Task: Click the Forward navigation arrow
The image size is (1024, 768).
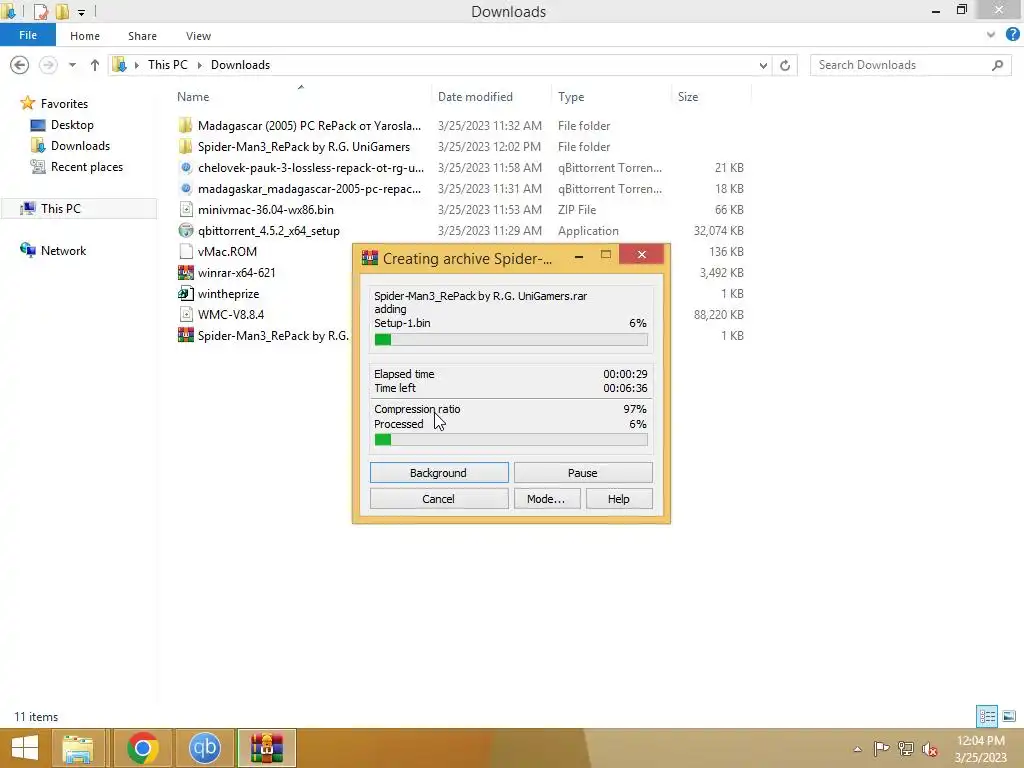Action: pyautogui.click(x=48, y=65)
